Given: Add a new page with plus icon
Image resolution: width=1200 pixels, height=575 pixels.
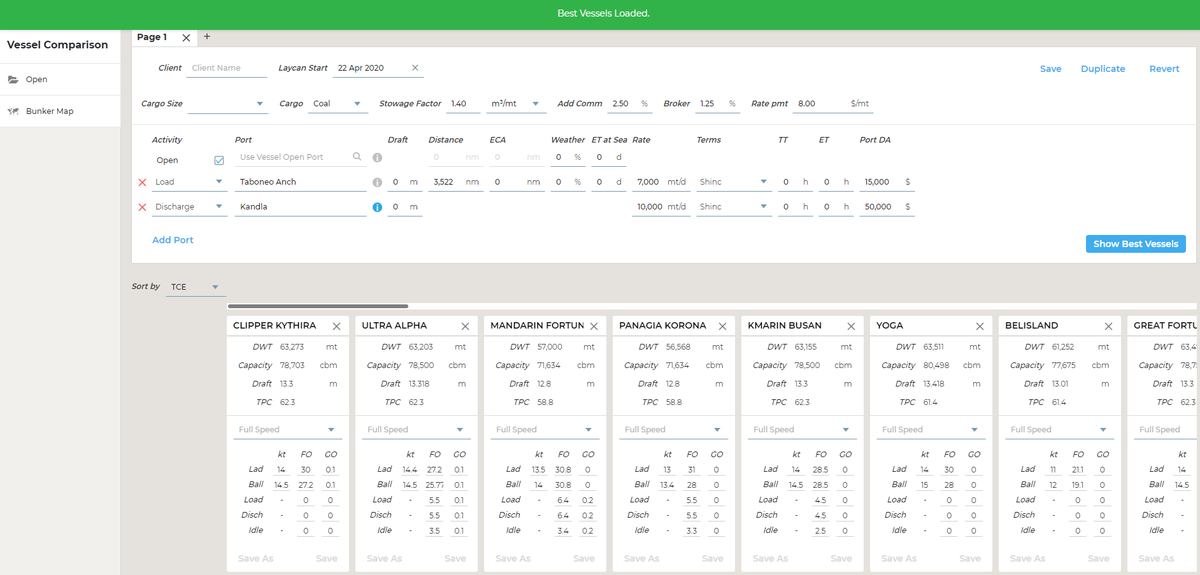Looking at the screenshot, I should tap(207, 36).
